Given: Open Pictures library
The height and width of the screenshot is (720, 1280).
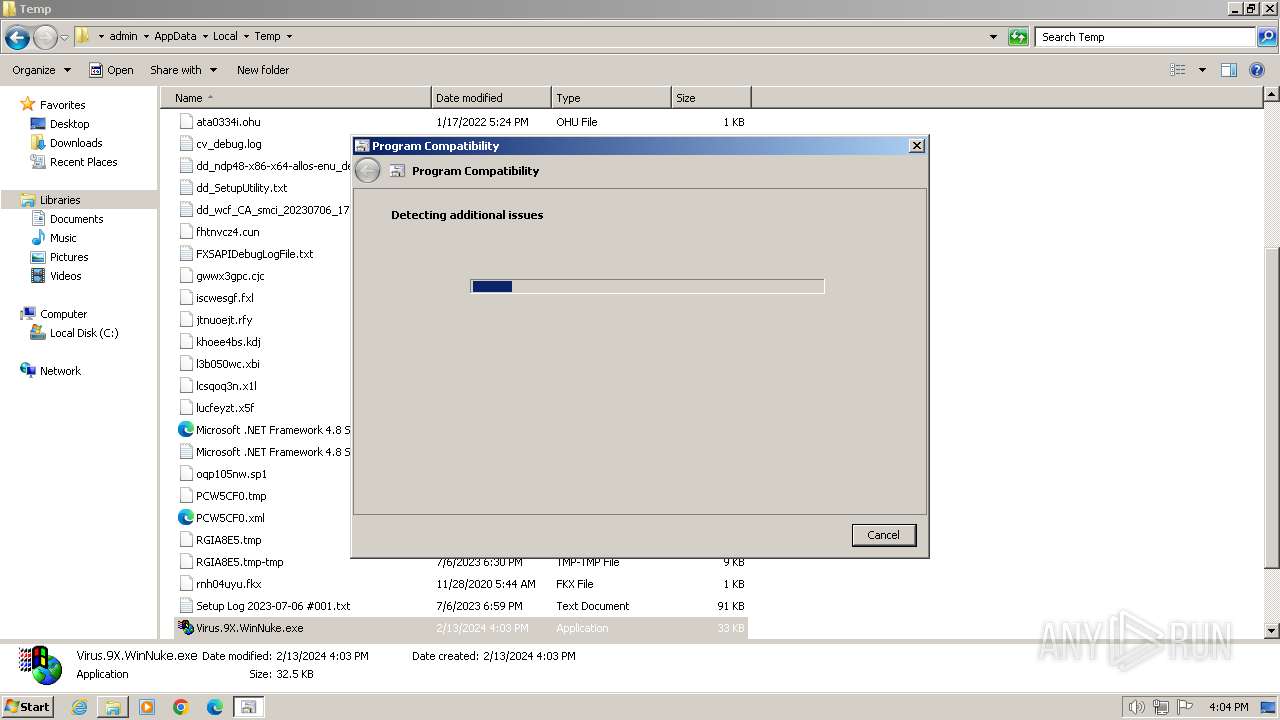Looking at the screenshot, I should pos(69,257).
